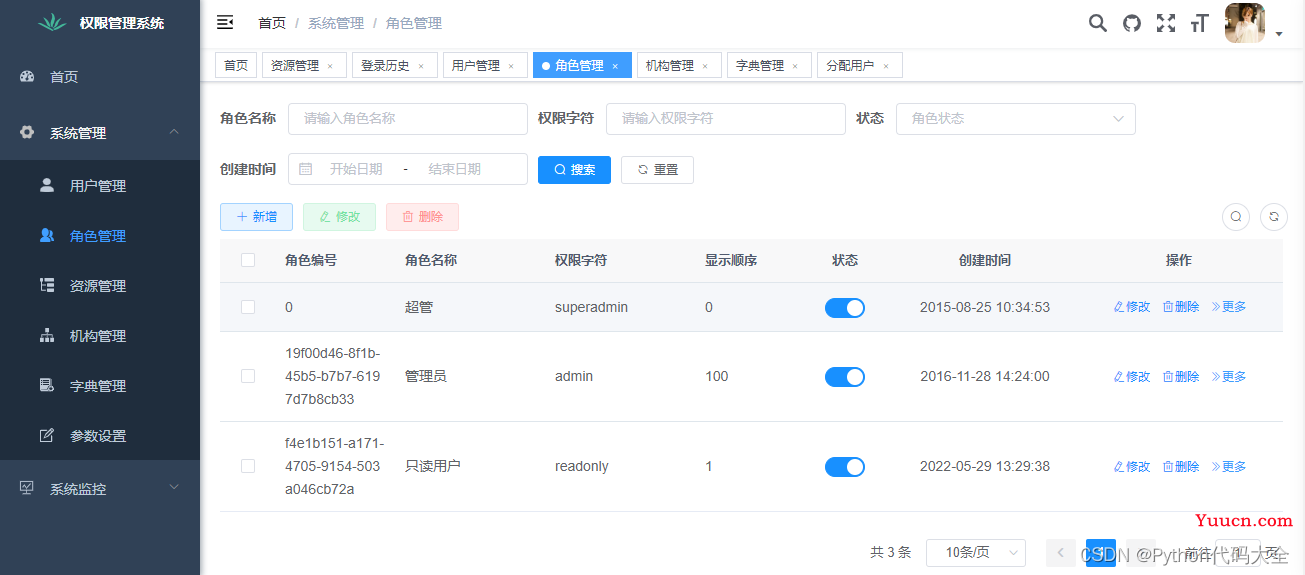Image resolution: width=1305 pixels, height=575 pixels.
Task: Close the 用户管理 tab
Action: pos(511,66)
